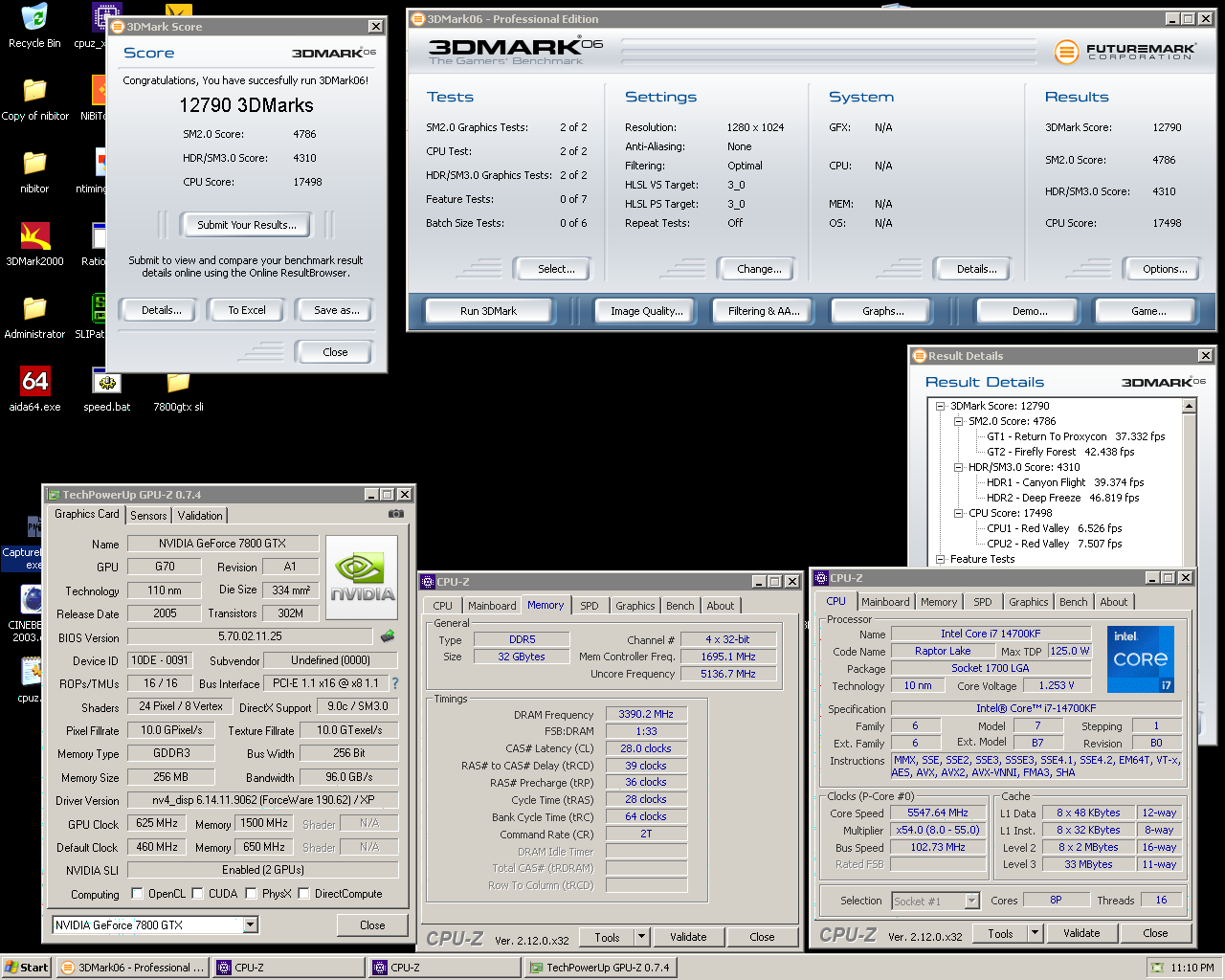Collapse the Feature Tests tree node
Image resolution: width=1225 pixels, height=980 pixels.
click(941, 559)
